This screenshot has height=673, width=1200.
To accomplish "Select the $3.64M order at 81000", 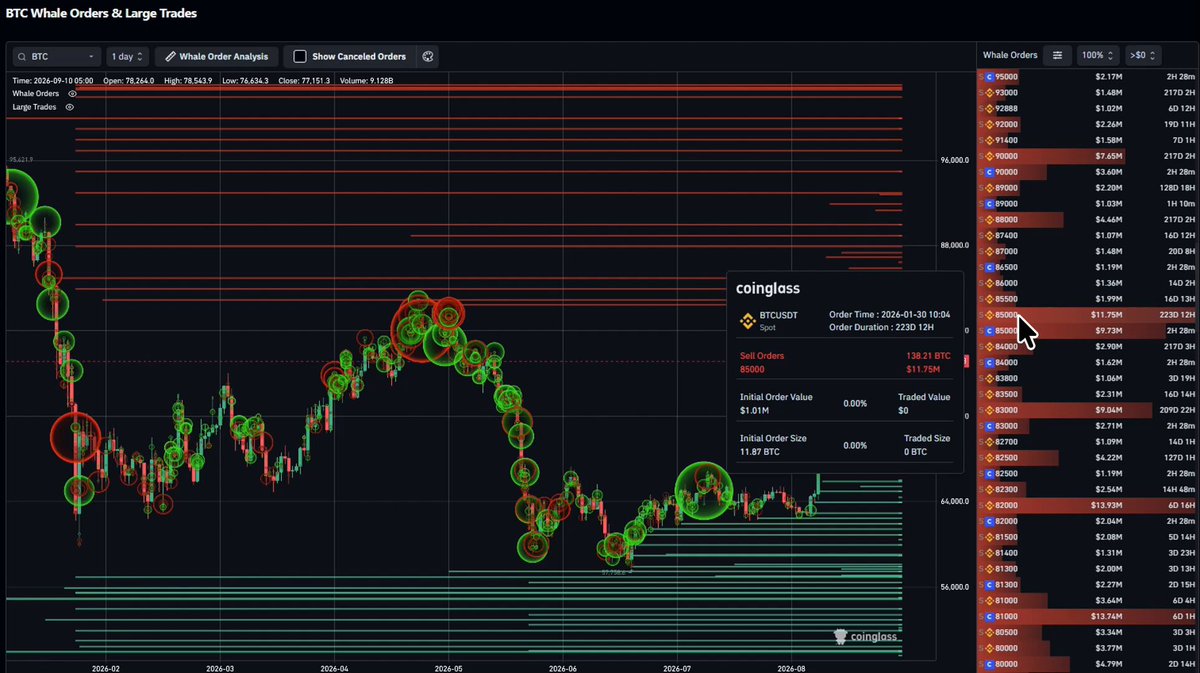I will 1088,600.
